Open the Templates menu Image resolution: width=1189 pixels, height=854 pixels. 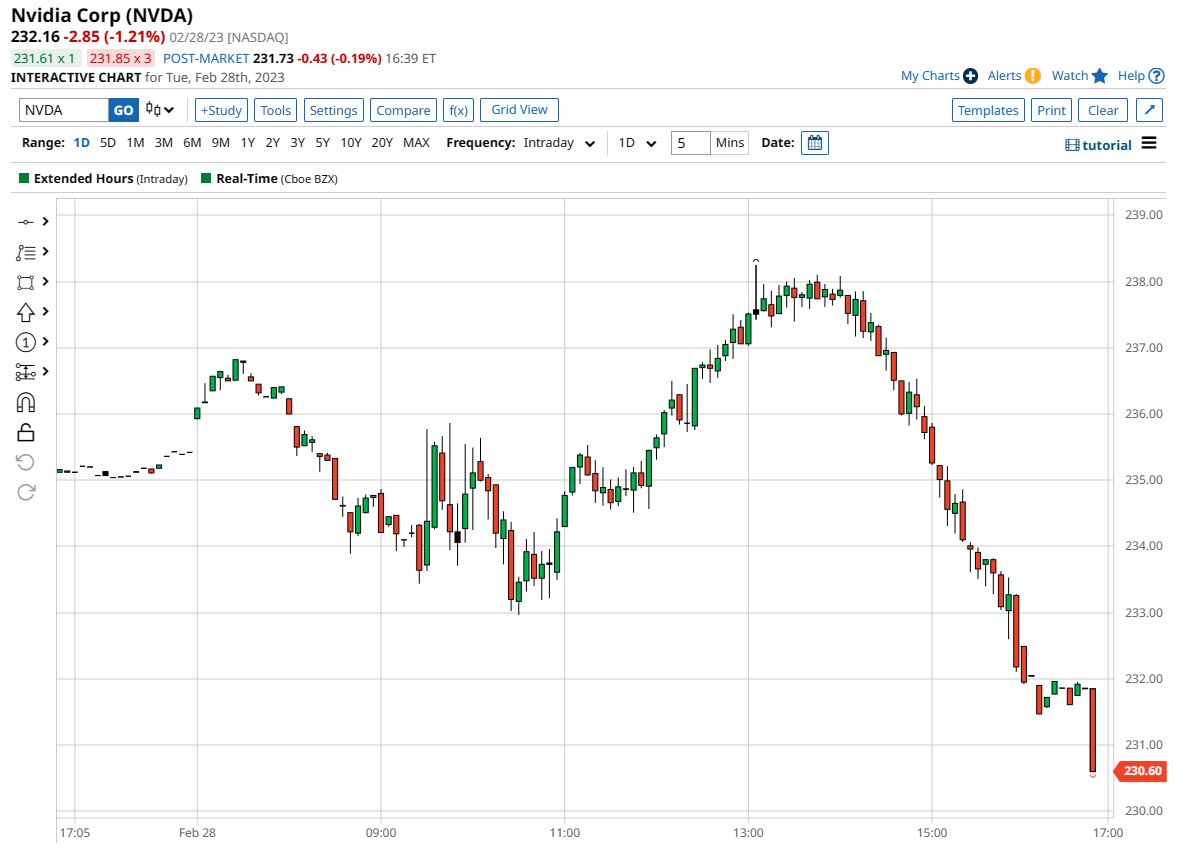(988, 110)
